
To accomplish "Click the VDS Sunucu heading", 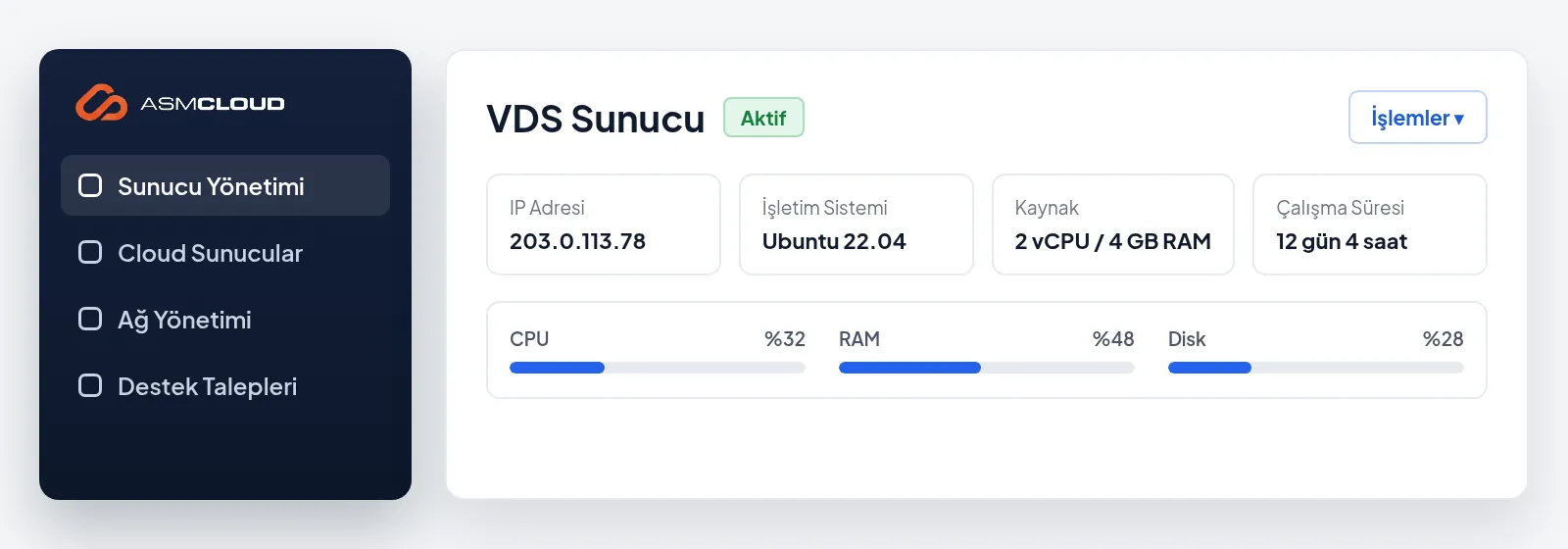I will pos(596,119).
